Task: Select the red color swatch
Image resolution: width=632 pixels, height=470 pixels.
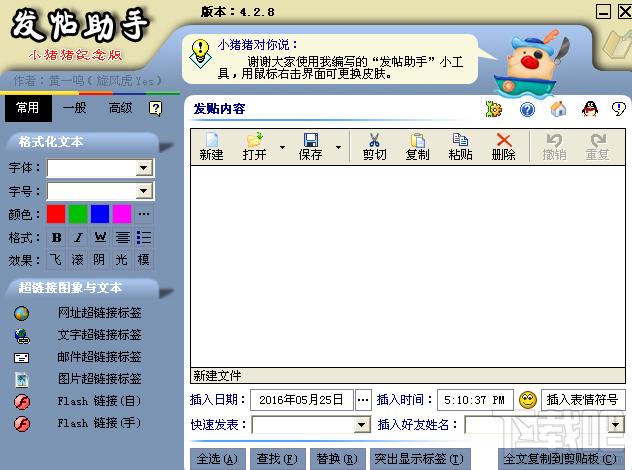Action: click(x=56, y=214)
